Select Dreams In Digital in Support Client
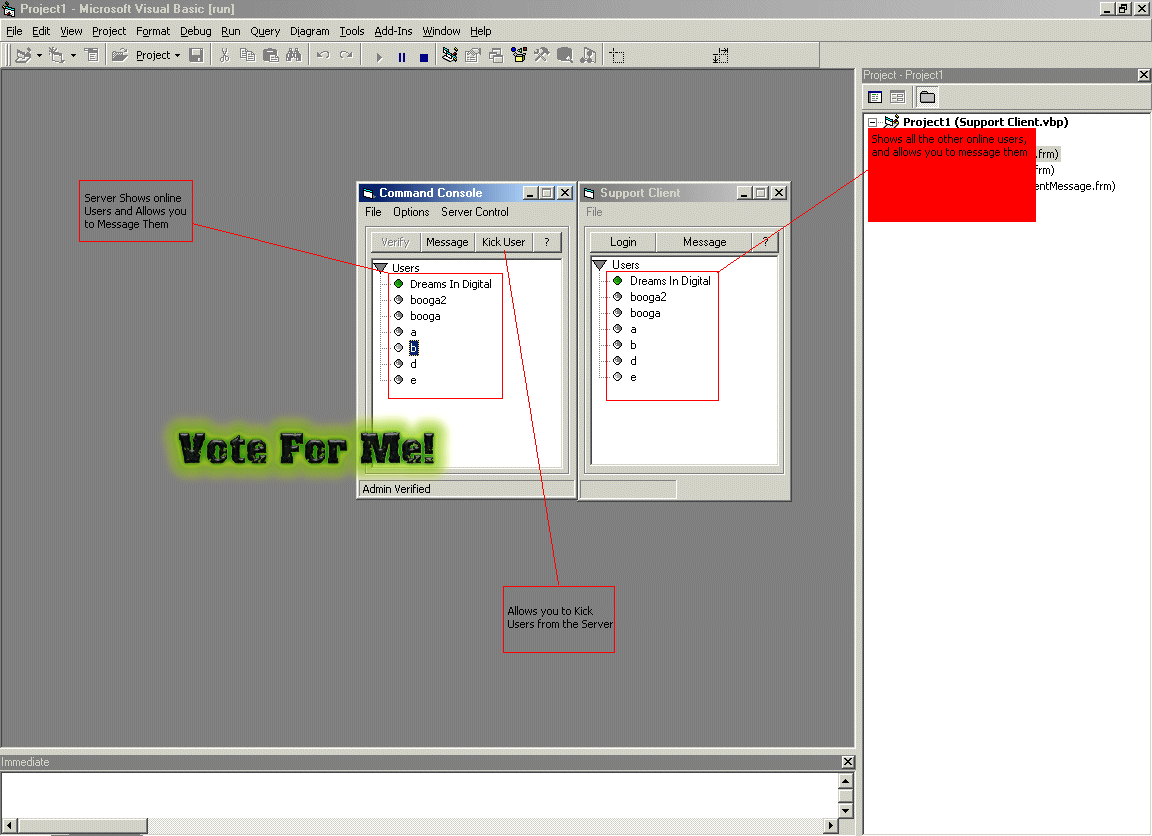The height and width of the screenshot is (836, 1152). [669, 281]
